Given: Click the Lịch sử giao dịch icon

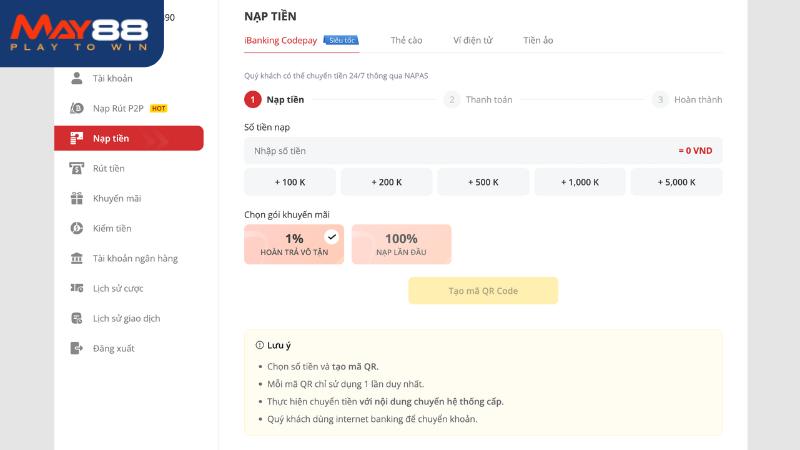Looking at the screenshot, I should [77, 318].
